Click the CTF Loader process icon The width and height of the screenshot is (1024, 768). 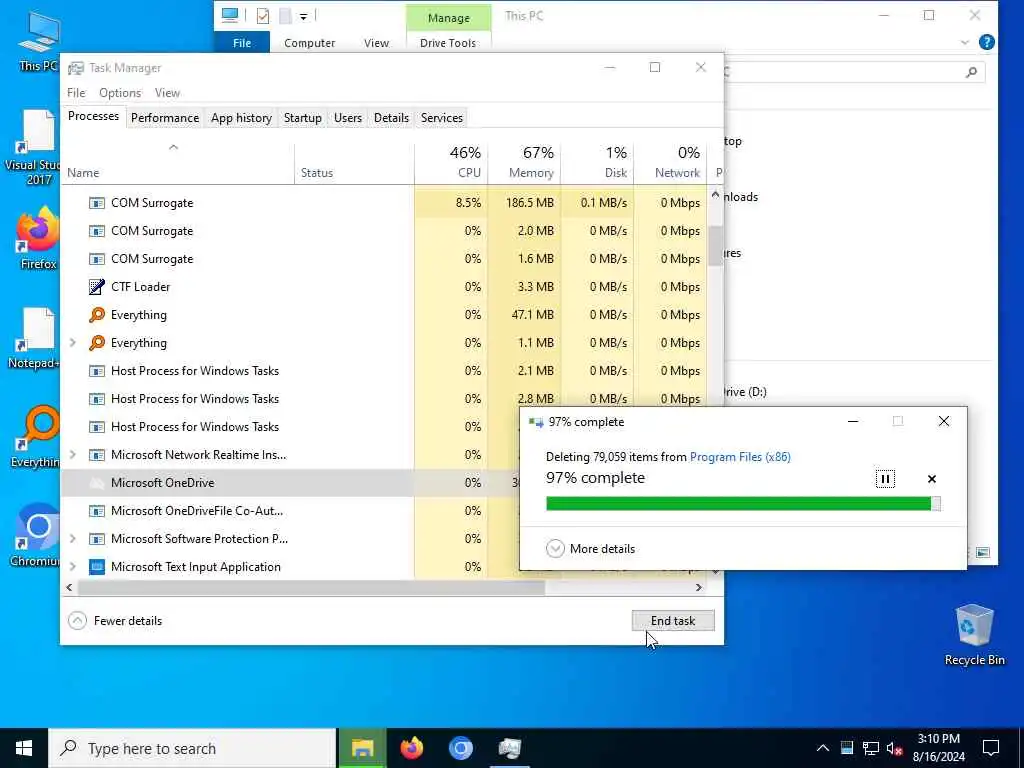[x=97, y=287]
